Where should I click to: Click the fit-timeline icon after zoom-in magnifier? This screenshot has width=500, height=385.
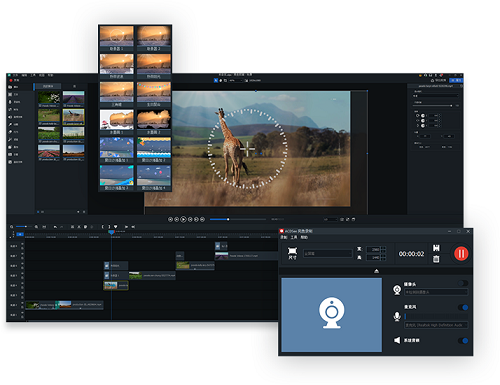(44, 227)
